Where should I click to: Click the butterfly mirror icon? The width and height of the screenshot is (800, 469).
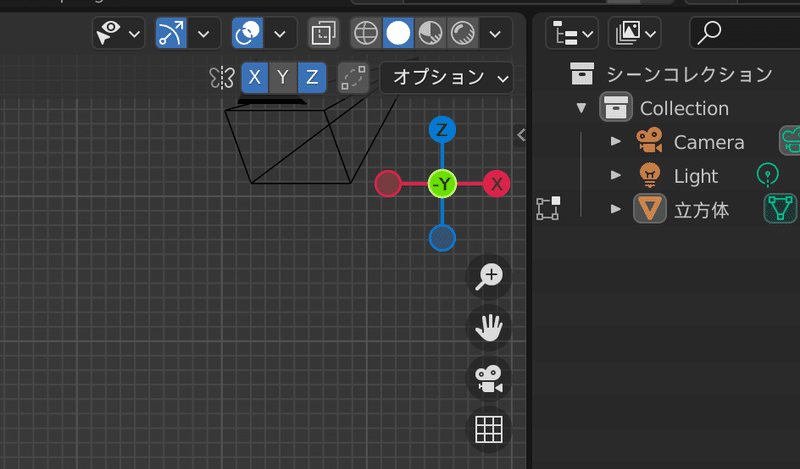222,78
